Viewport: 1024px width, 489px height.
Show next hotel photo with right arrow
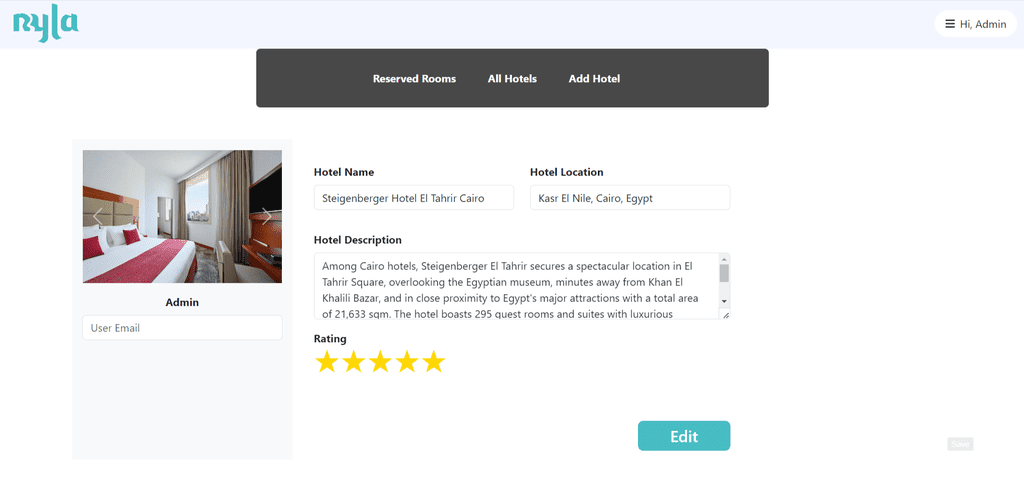point(266,217)
